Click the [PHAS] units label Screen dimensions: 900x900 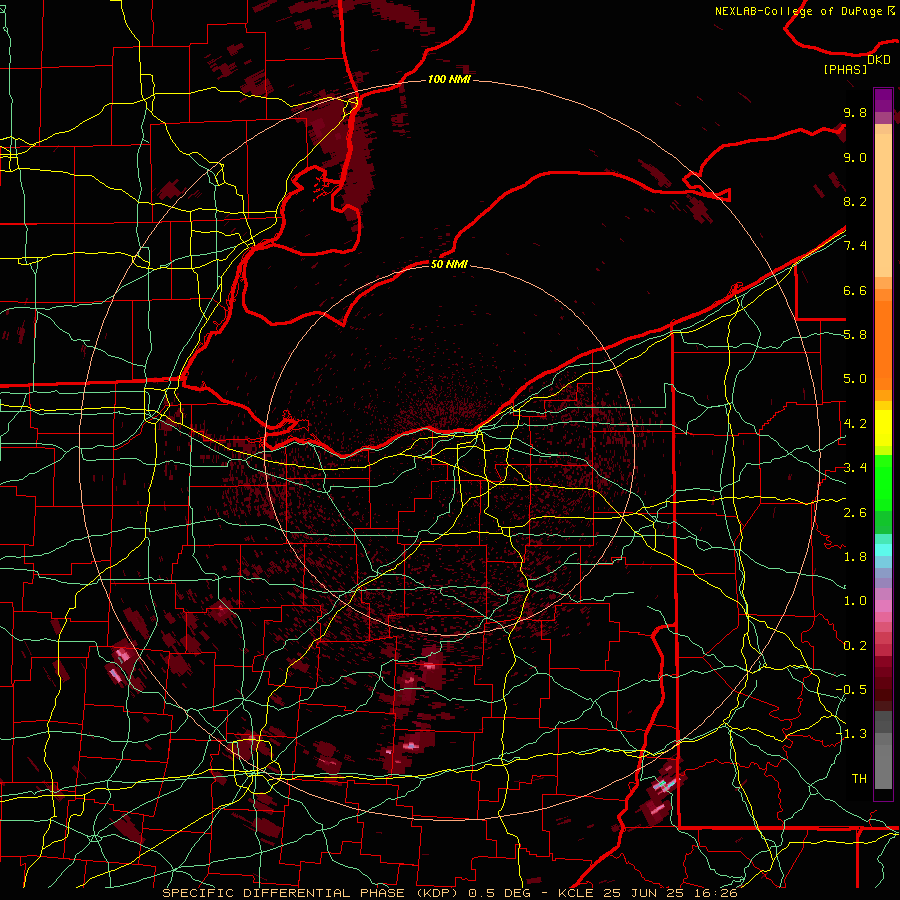(x=845, y=69)
